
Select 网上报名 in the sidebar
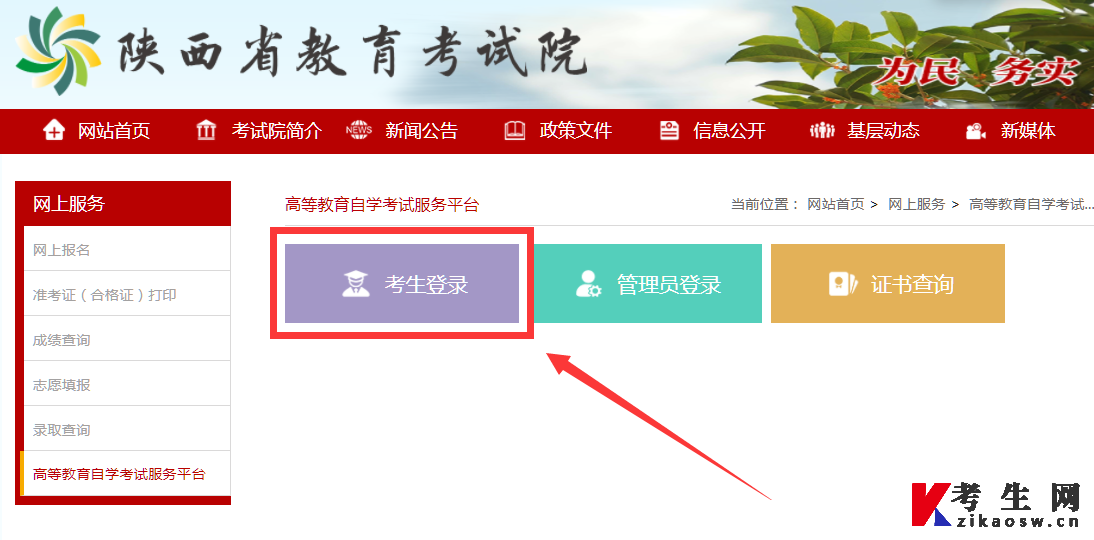pyautogui.click(x=127, y=249)
